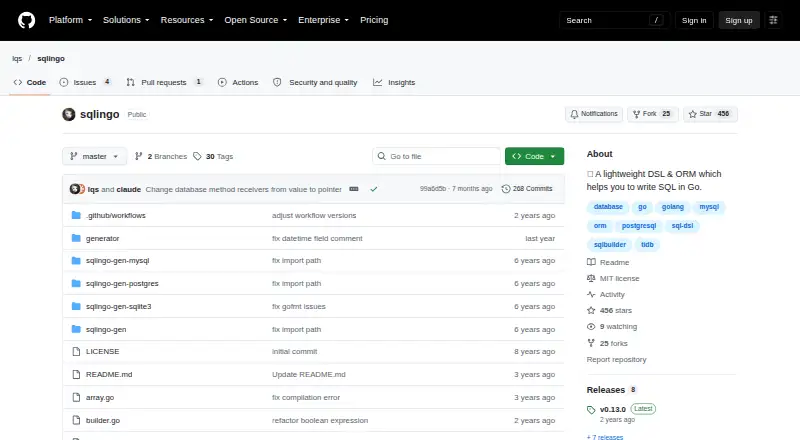
Task: Click the fork icon beside 25 forks
Action: coord(591,343)
